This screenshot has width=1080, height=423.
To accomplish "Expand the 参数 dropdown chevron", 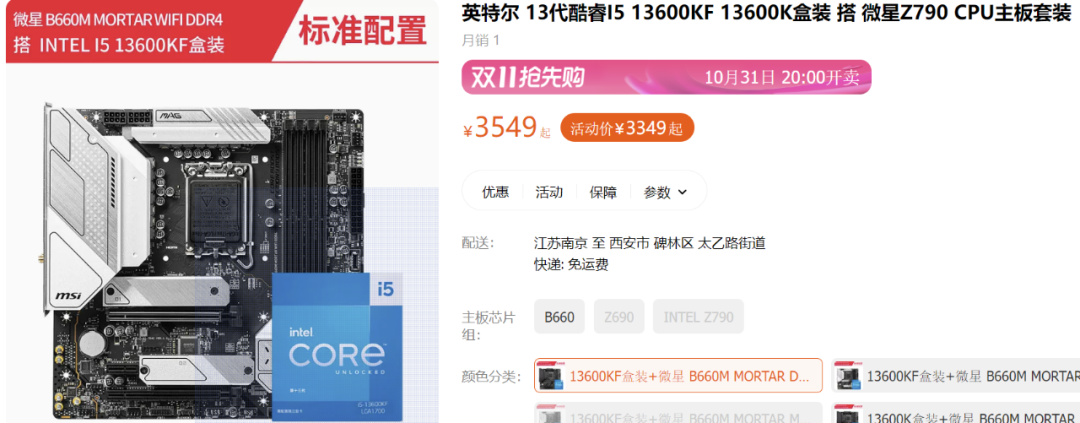I will click(x=682, y=192).
